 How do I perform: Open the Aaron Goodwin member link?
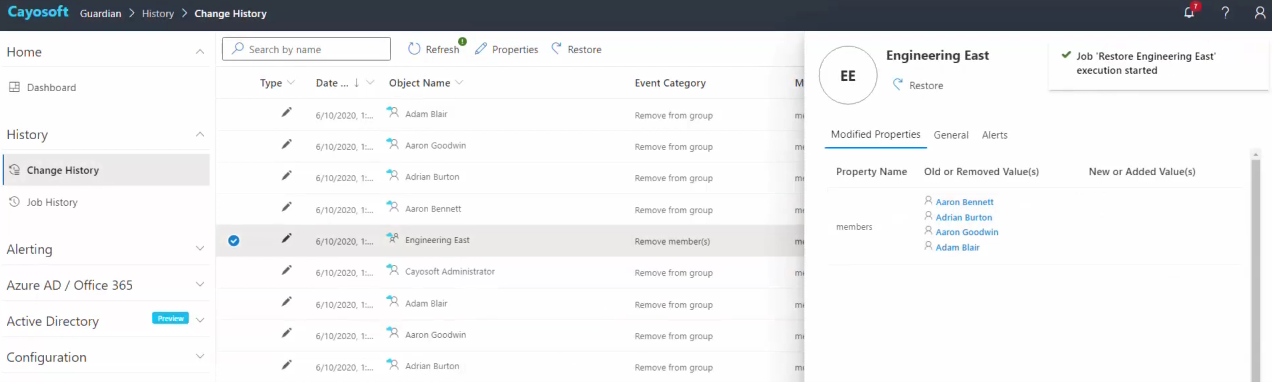967,232
